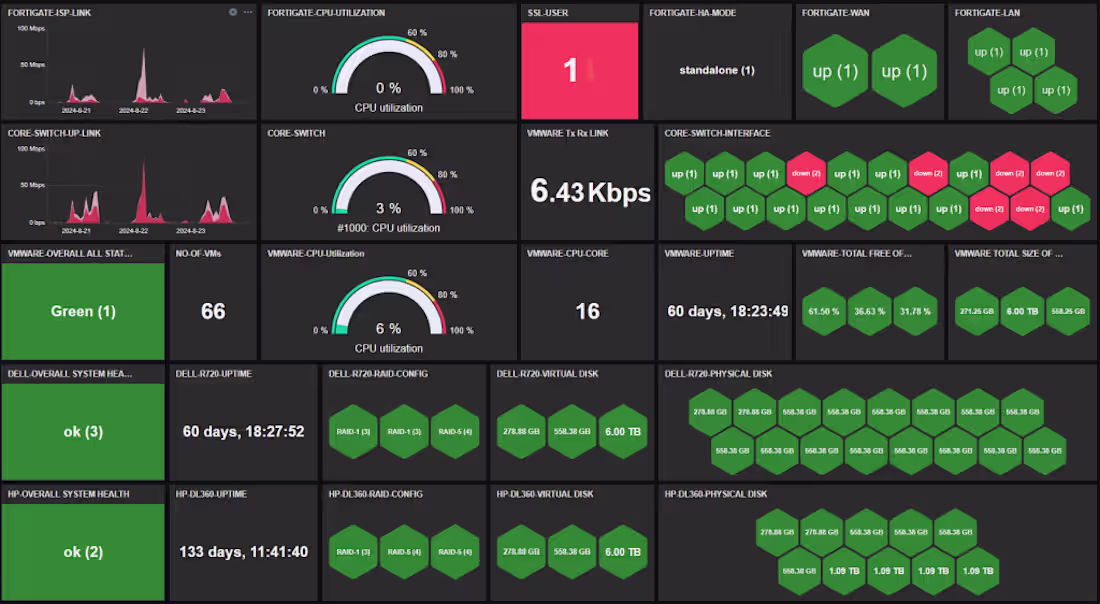Open the FORTIGATE-ISP-LINK panel title
Screen dimensions: 1100x604
[49, 13]
